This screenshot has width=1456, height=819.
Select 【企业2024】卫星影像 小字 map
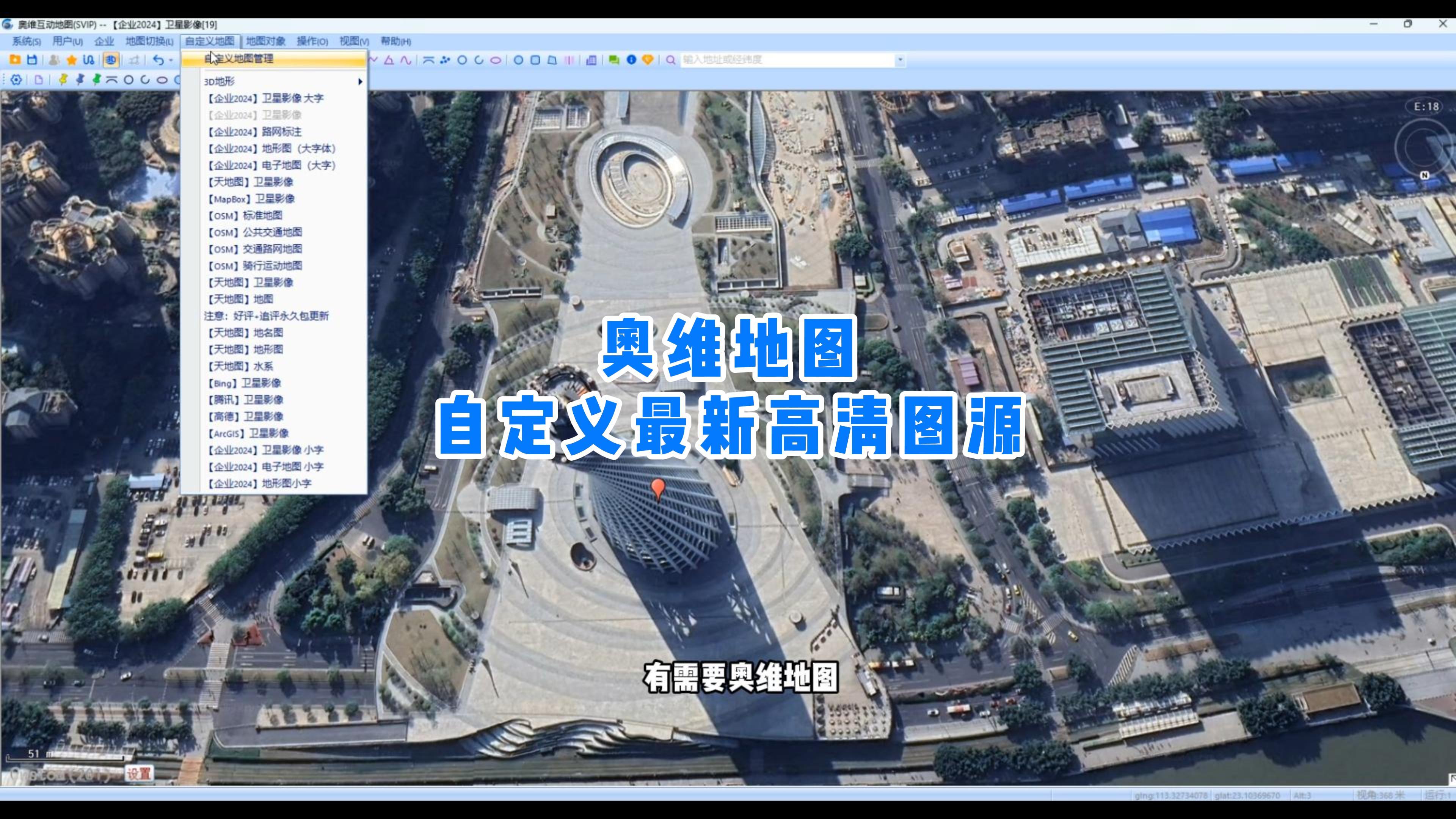273,450
